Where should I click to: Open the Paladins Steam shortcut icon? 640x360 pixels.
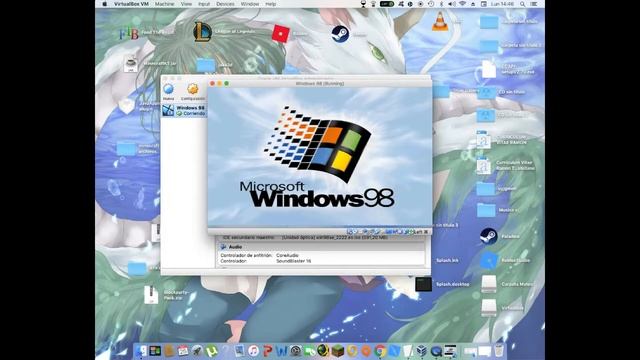488,236
